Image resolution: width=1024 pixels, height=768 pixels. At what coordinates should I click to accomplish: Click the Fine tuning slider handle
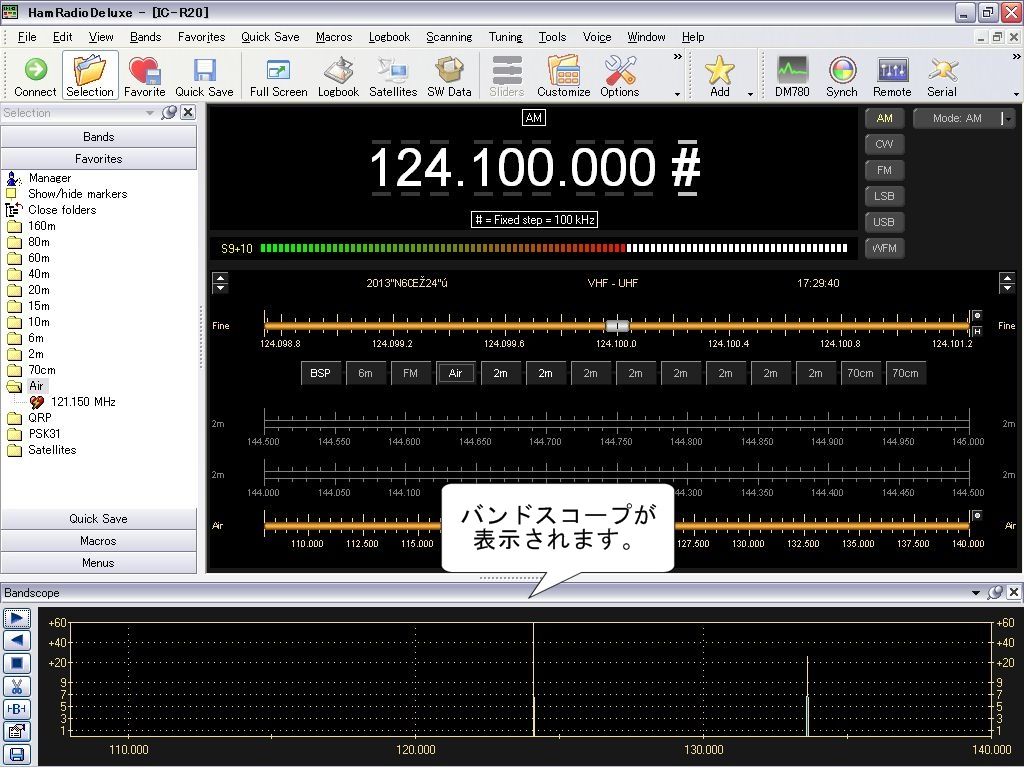pyautogui.click(x=617, y=325)
